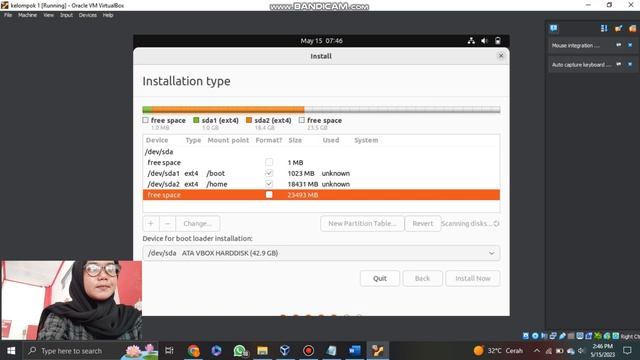Toggle Format checkbox for /dev/sda2

click(x=269, y=184)
